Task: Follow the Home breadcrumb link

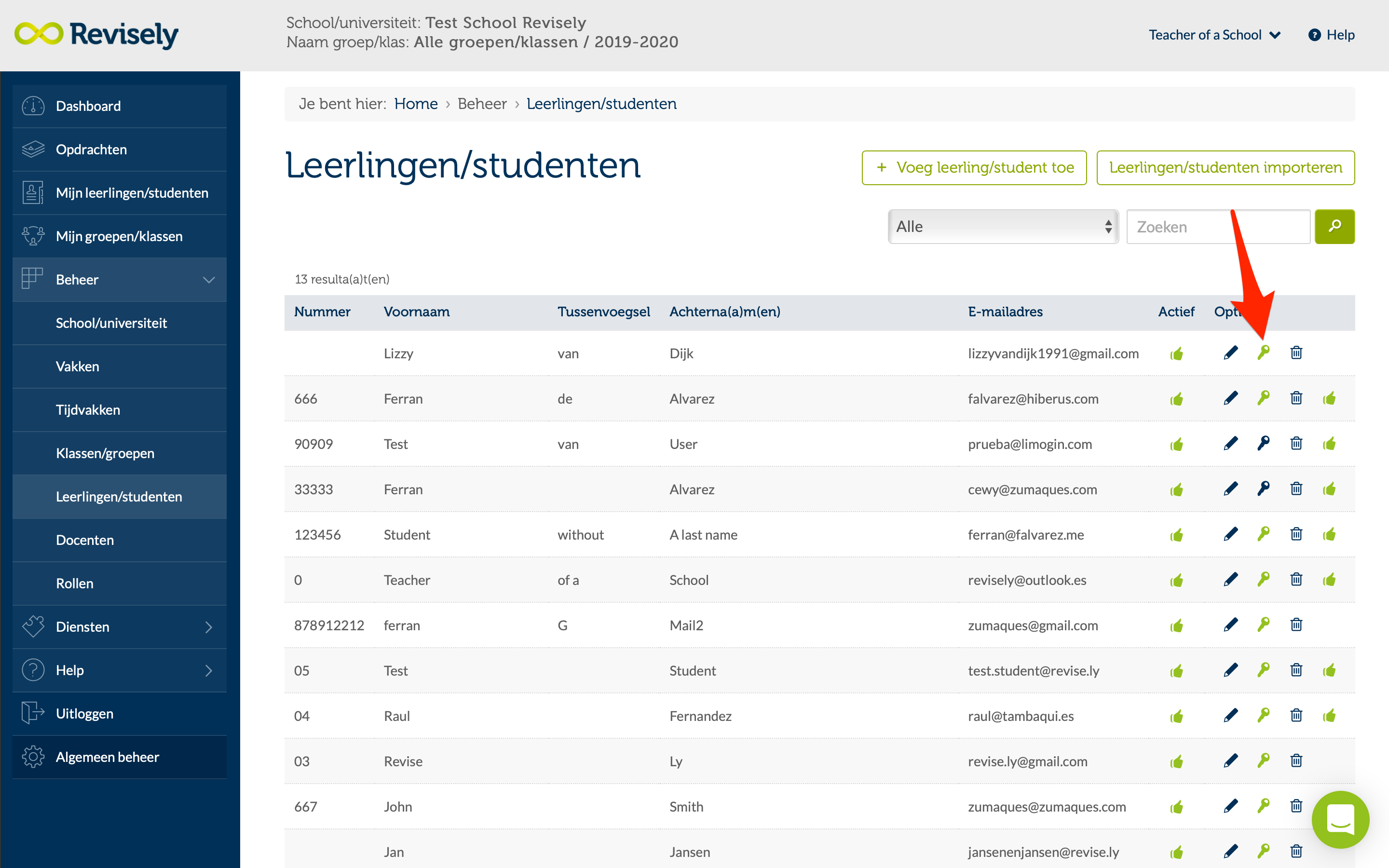Action: (x=416, y=103)
